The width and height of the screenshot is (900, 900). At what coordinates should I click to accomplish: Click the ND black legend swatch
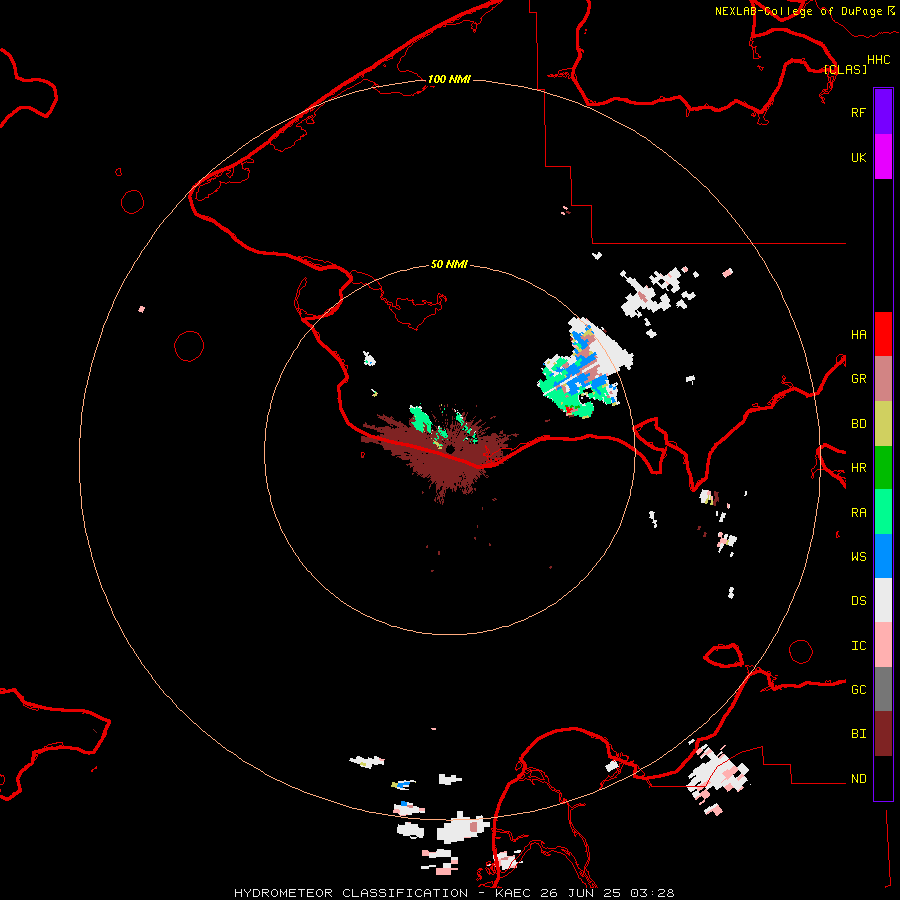tap(883, 778)
